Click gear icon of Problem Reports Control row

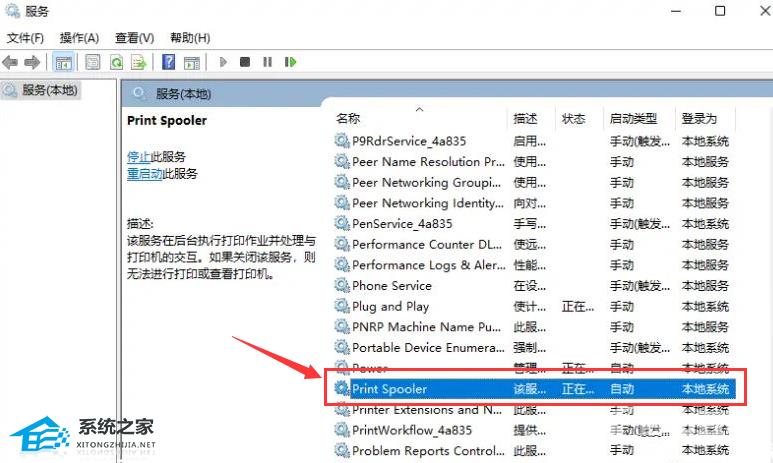pyautogui.click(x=342, y=450)
